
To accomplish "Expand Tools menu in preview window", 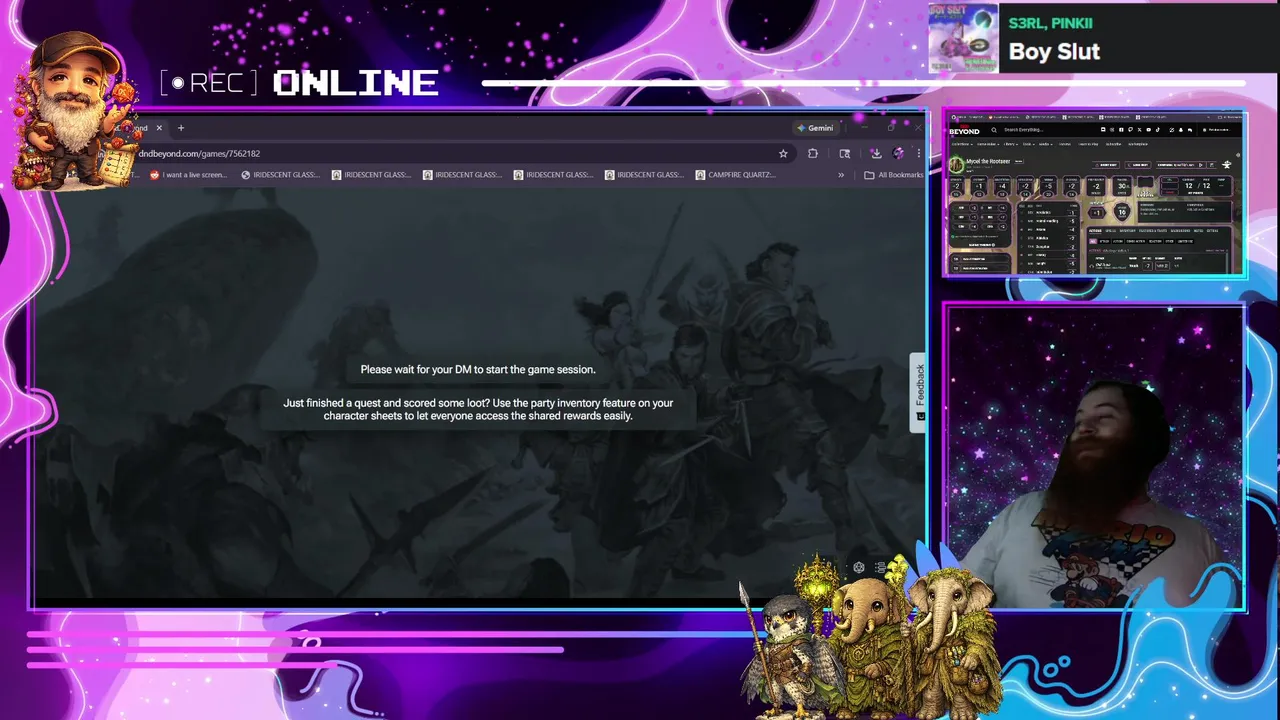I will point(1028,144).
